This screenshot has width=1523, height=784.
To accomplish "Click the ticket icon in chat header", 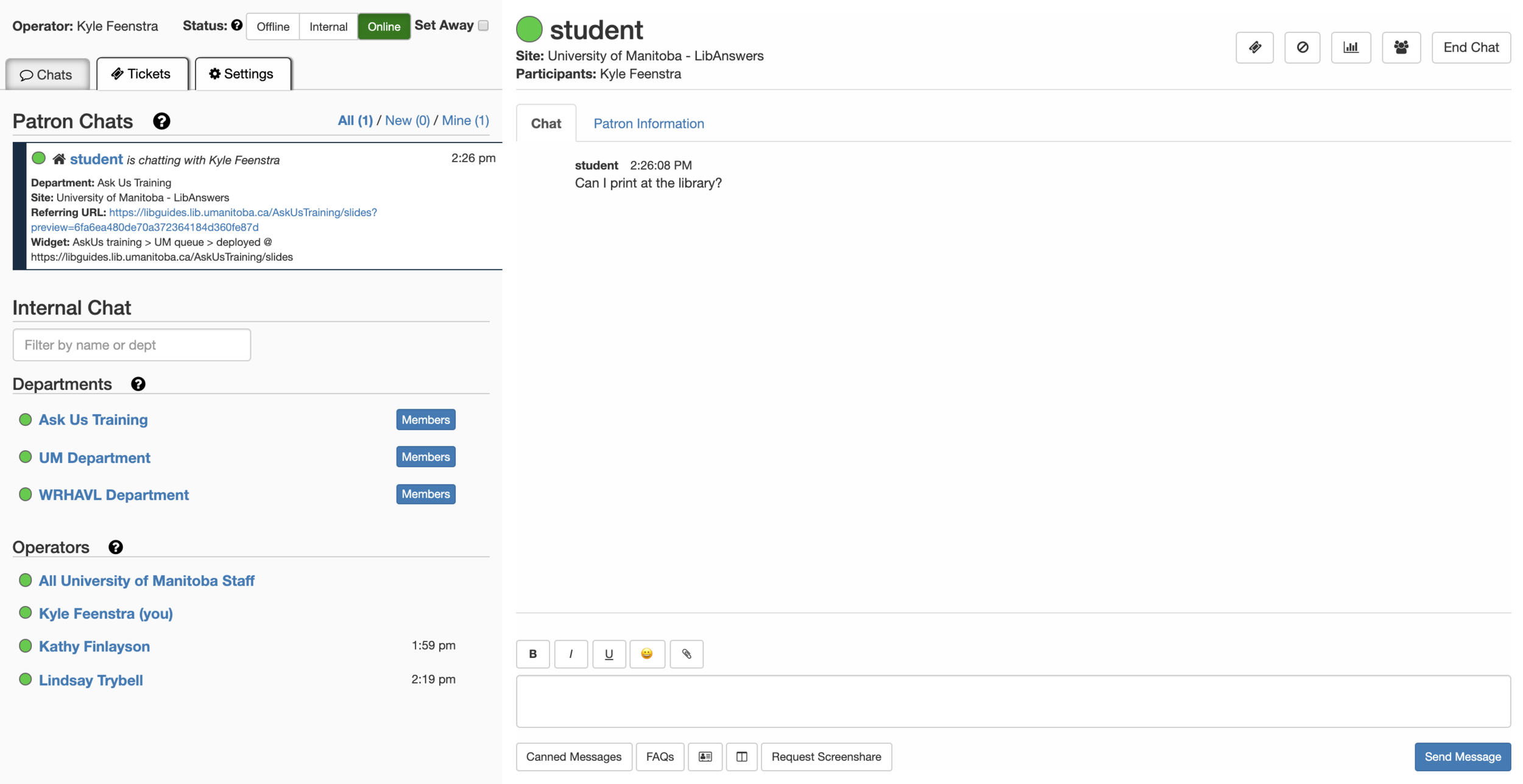I will (x=1254, y=48).
